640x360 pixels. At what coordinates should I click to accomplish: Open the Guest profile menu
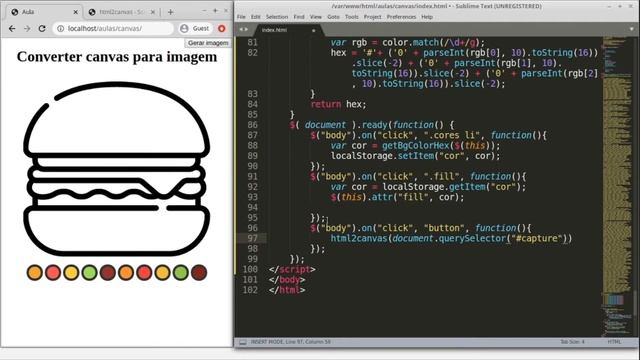pyautogui.click(x=195, y=28)
